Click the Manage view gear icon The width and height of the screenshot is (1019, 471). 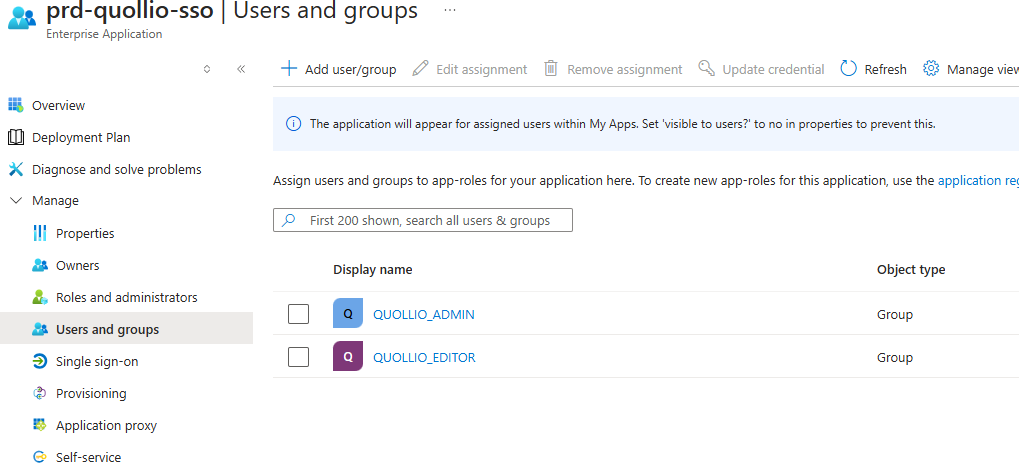coord(931,68)
